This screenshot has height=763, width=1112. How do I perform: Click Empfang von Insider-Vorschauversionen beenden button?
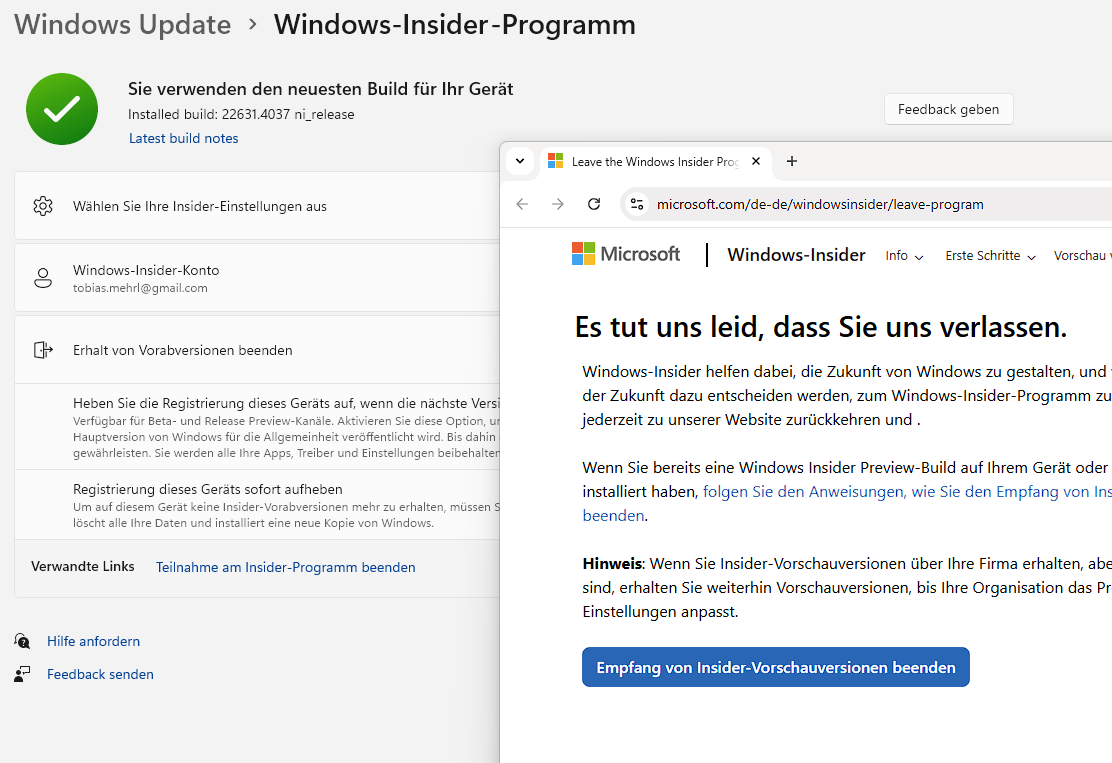point(775,667)
